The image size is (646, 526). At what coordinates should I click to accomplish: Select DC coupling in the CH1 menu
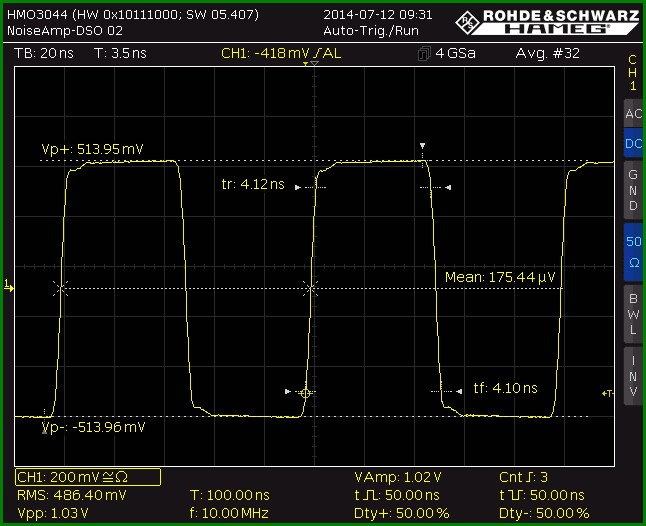coord(633,143)
